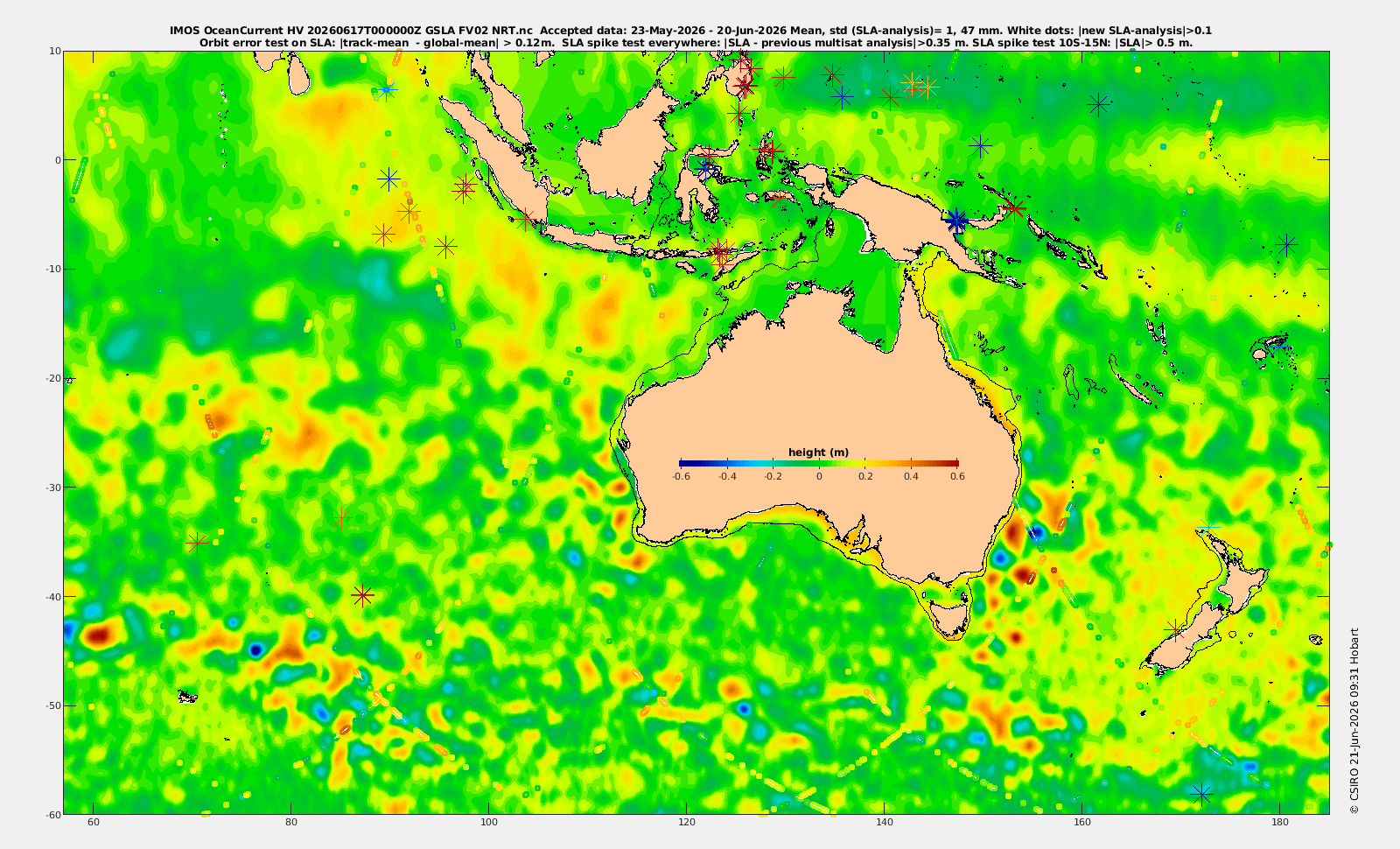Click the longitude tick label 180
1400x849 pixels.
[1280, 822]
